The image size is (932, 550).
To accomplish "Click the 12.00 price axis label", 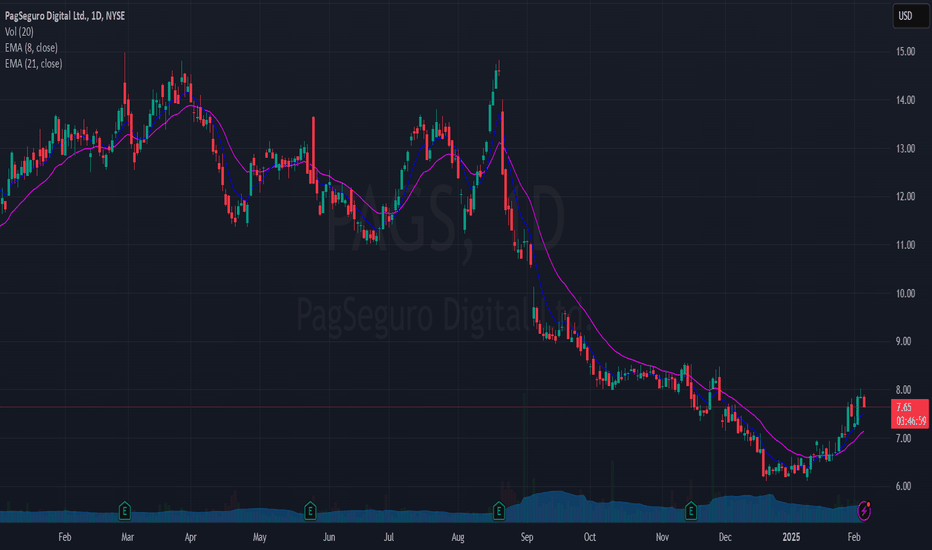I will [905, 196].
